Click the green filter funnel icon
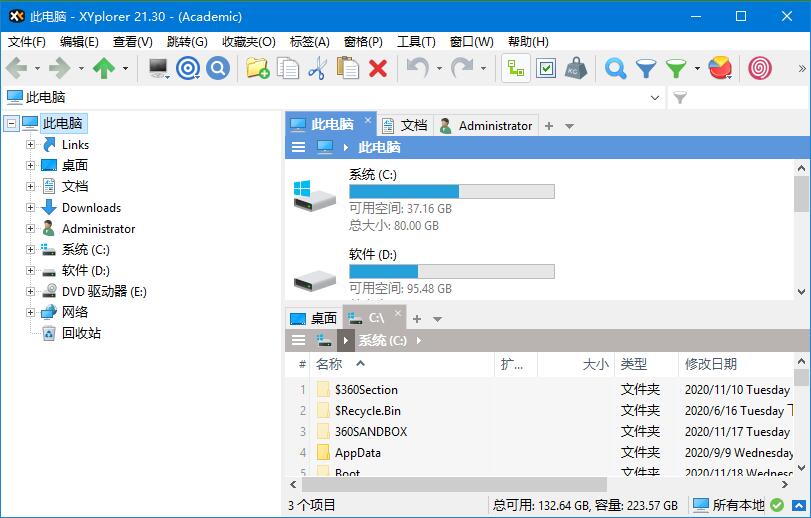Viewport: 811px width, 518px height. (676, 68)
